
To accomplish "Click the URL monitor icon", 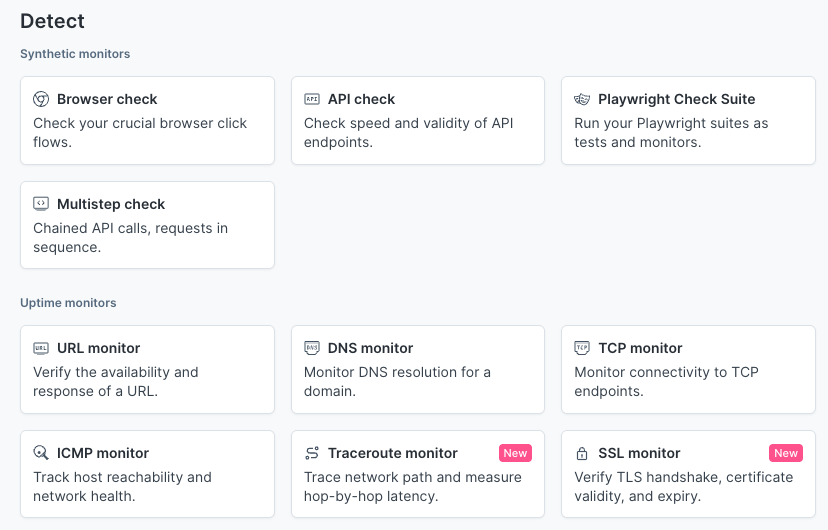I will (41, 348).
